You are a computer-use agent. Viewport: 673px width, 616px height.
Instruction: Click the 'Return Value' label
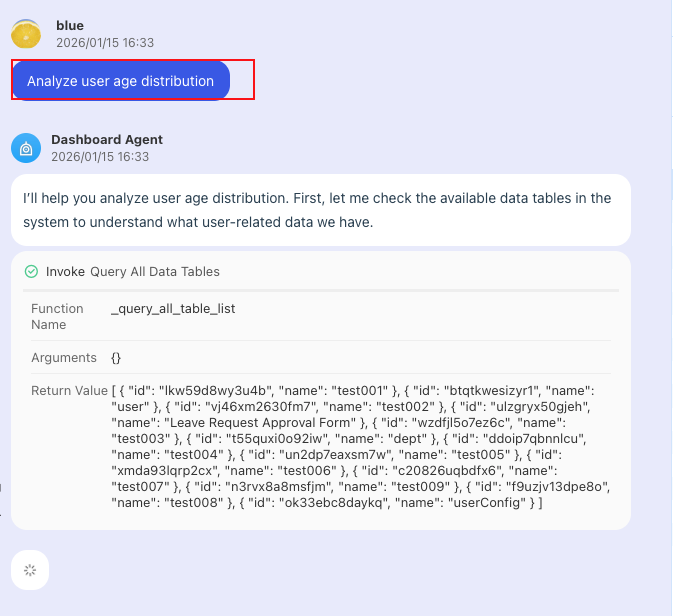click(69, 390)
